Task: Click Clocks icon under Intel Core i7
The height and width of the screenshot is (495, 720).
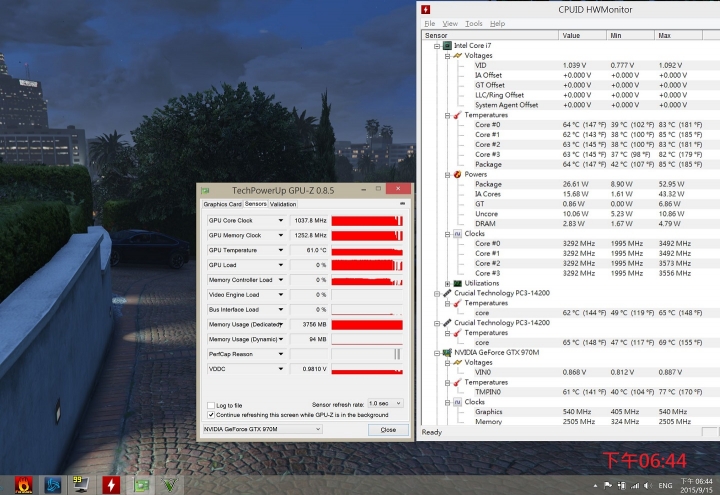Action: coord(457,234)
